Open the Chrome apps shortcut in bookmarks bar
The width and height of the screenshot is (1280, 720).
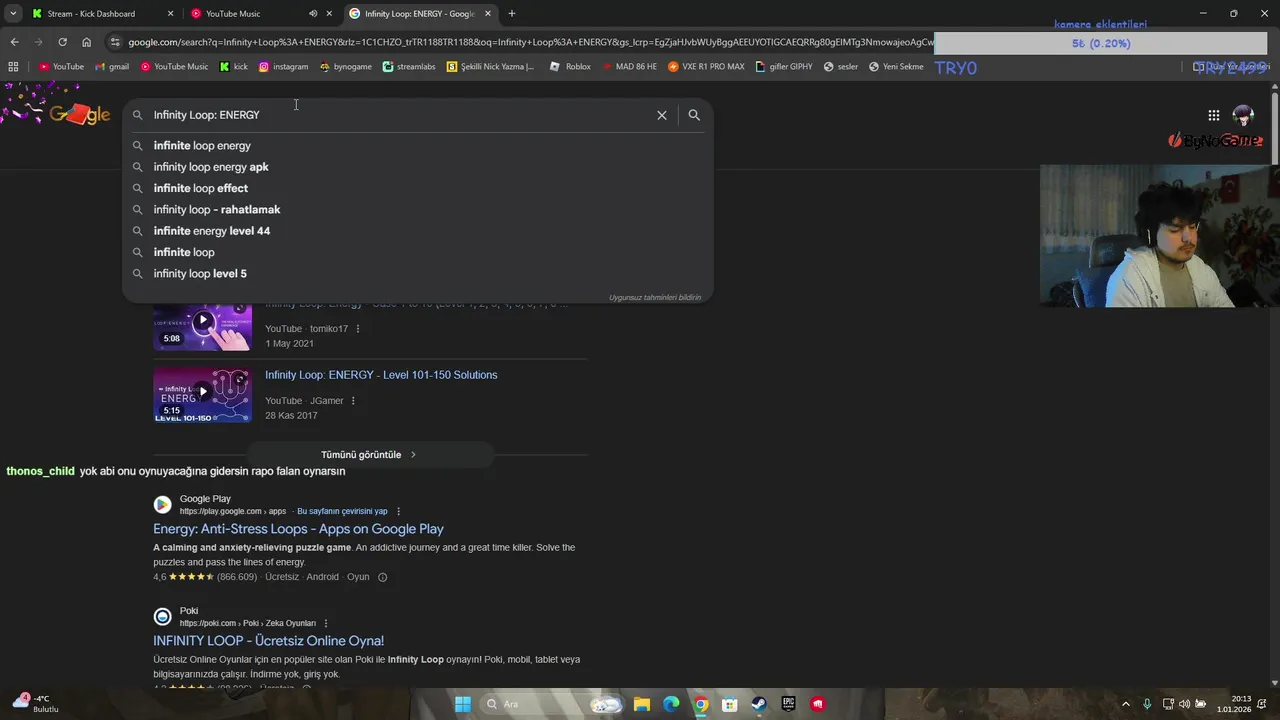[x=13, y=67]
